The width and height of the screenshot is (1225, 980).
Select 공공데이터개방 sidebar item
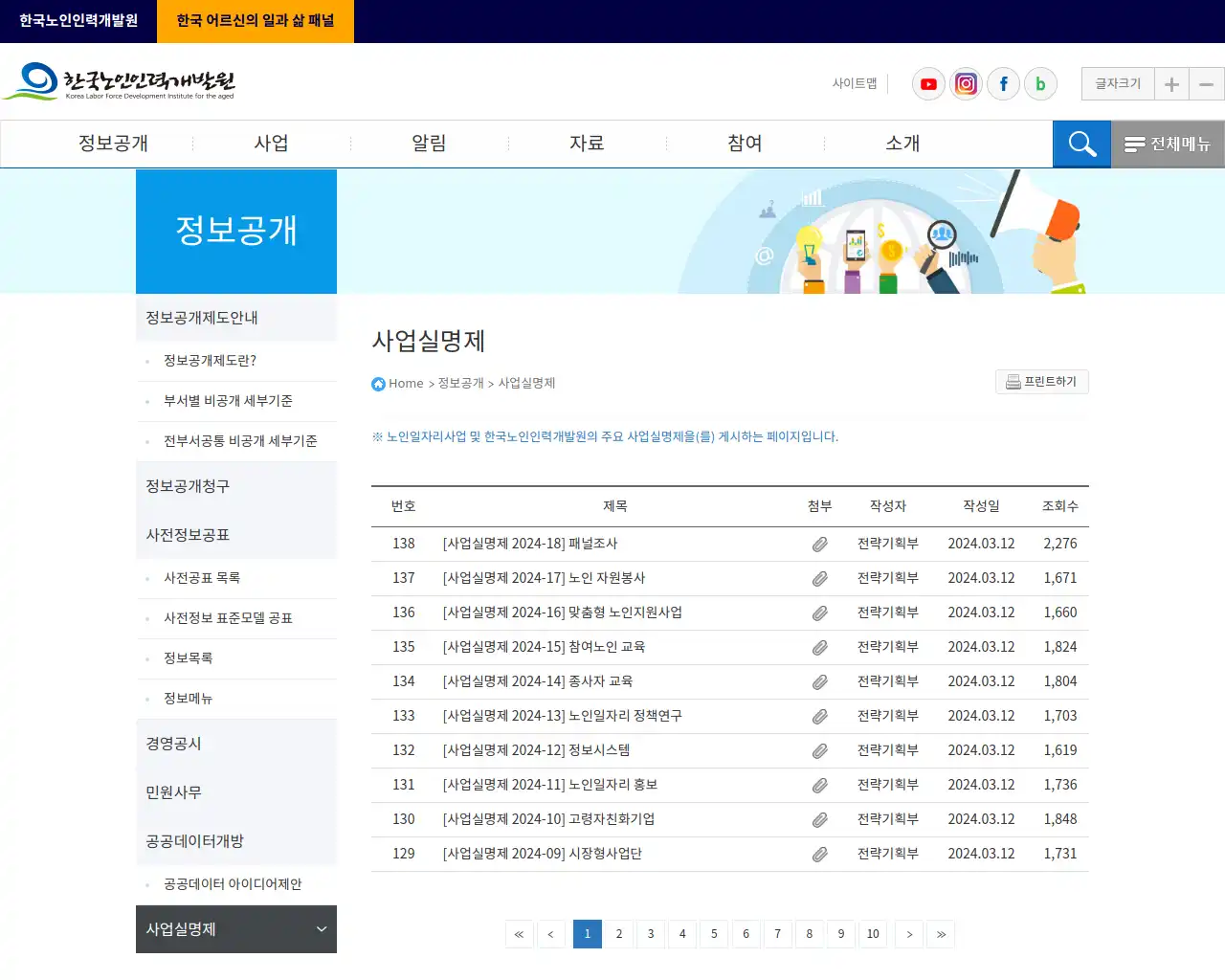(236, 841)
